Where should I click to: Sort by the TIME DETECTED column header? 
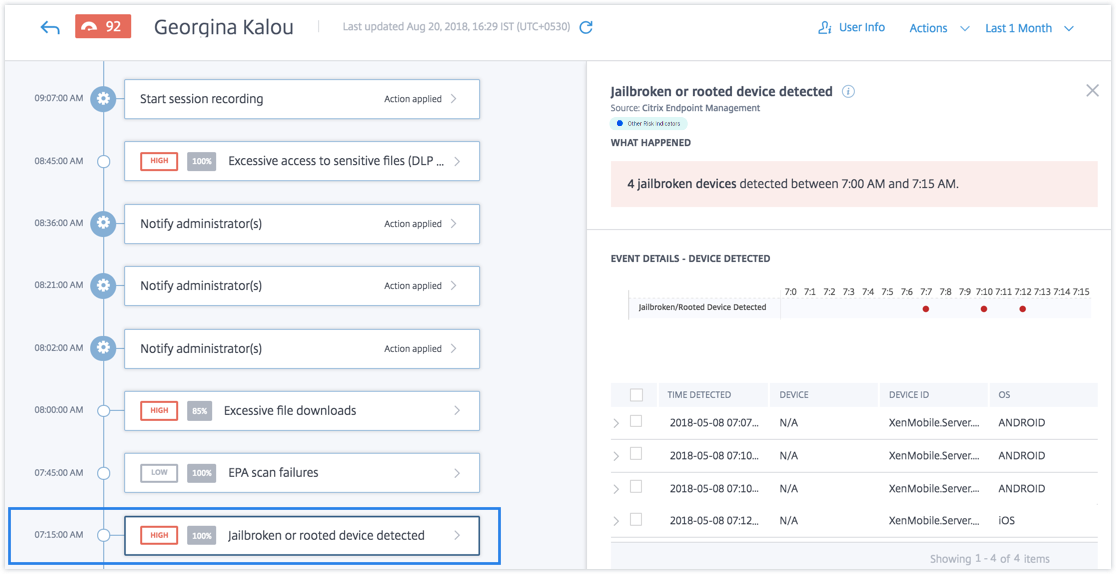(x=699, y=395)
